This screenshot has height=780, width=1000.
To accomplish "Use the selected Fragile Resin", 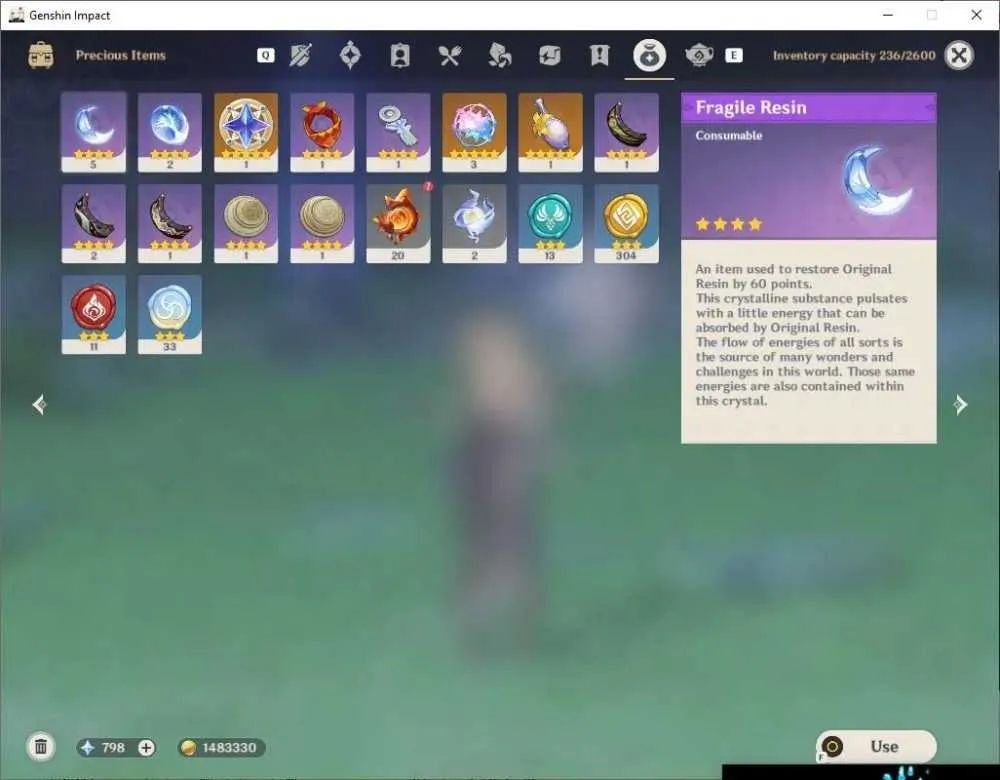I will click(x=876, y=746).
